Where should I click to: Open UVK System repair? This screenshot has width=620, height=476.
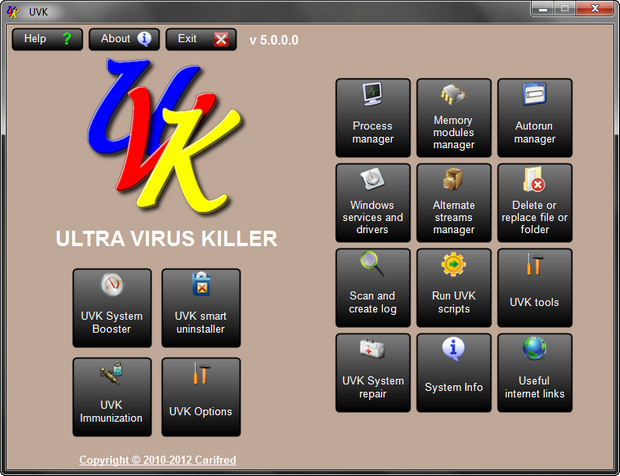[x=373, y=373]
